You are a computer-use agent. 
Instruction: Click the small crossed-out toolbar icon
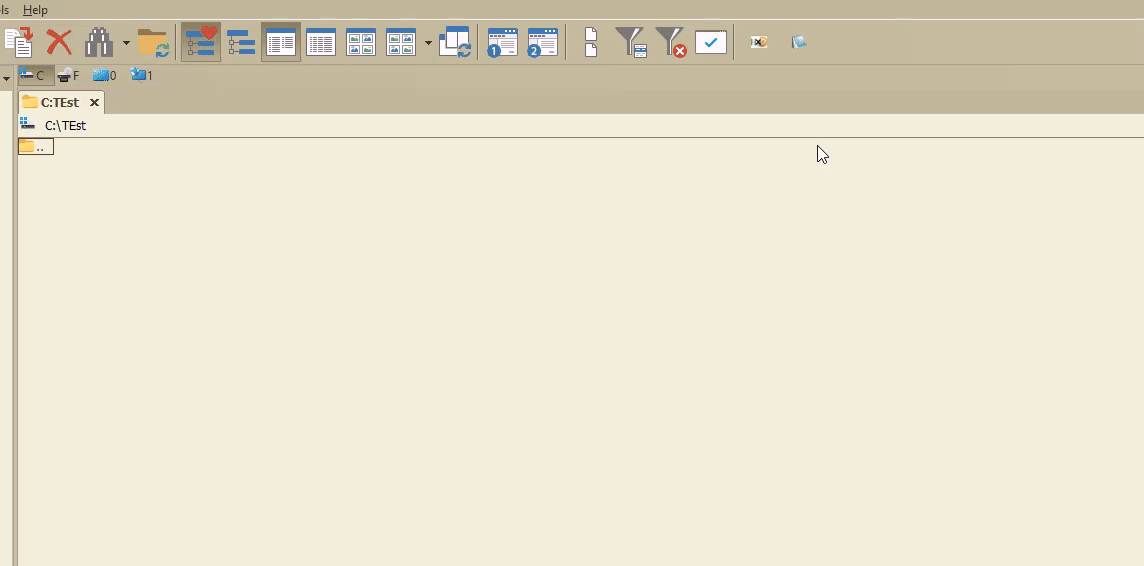tap(759, 42)
